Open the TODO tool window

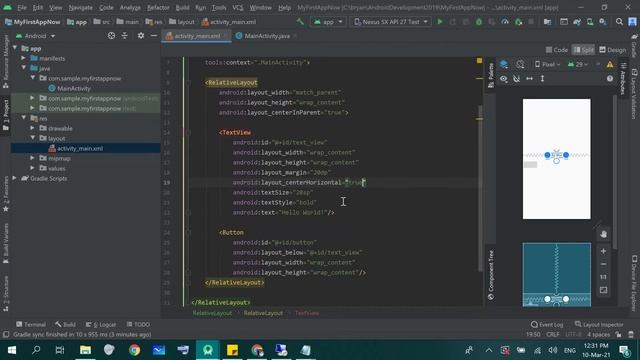(138, 324)
